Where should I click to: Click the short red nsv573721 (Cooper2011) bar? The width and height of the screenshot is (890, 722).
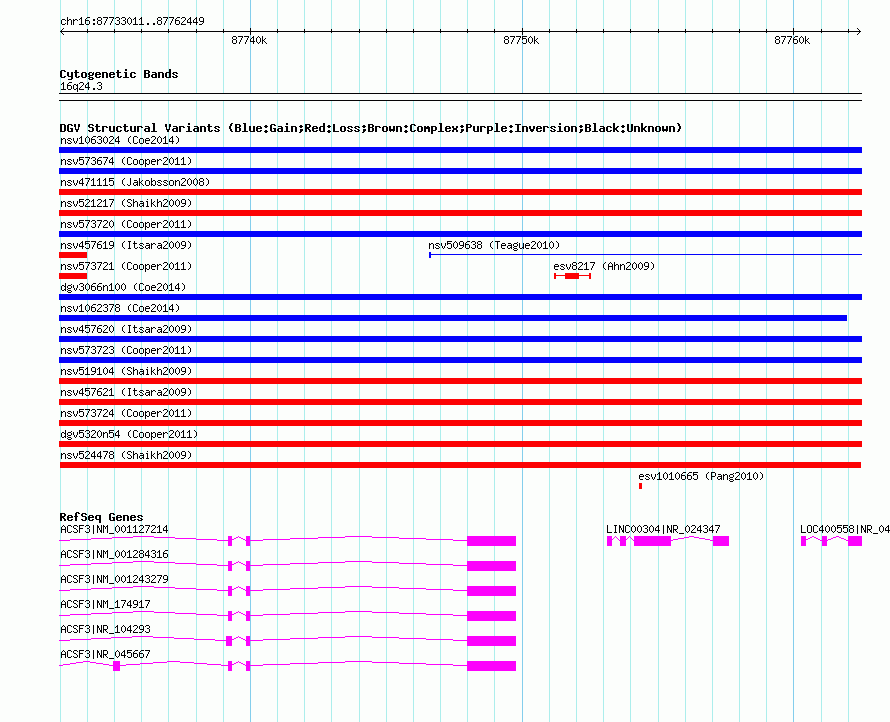coord(73,276)
